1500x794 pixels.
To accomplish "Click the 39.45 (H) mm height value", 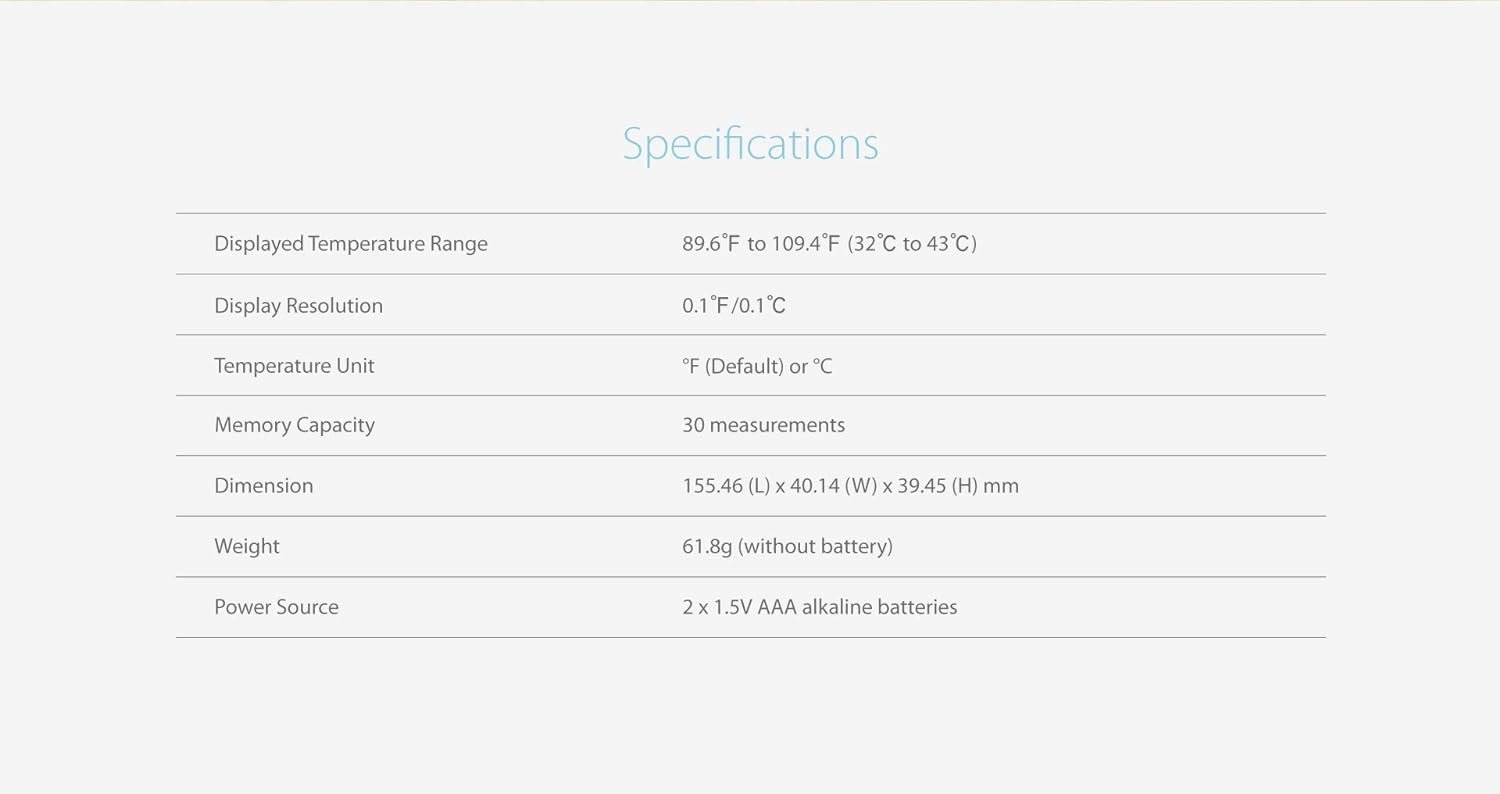I will 957,486.
